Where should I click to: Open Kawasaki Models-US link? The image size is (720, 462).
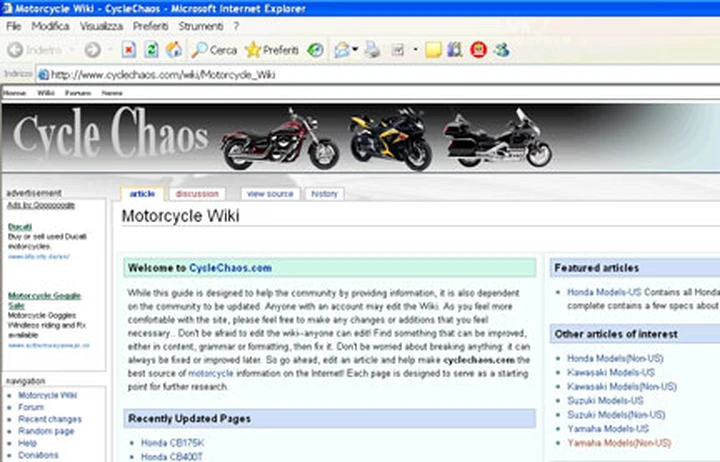(611, 372)
